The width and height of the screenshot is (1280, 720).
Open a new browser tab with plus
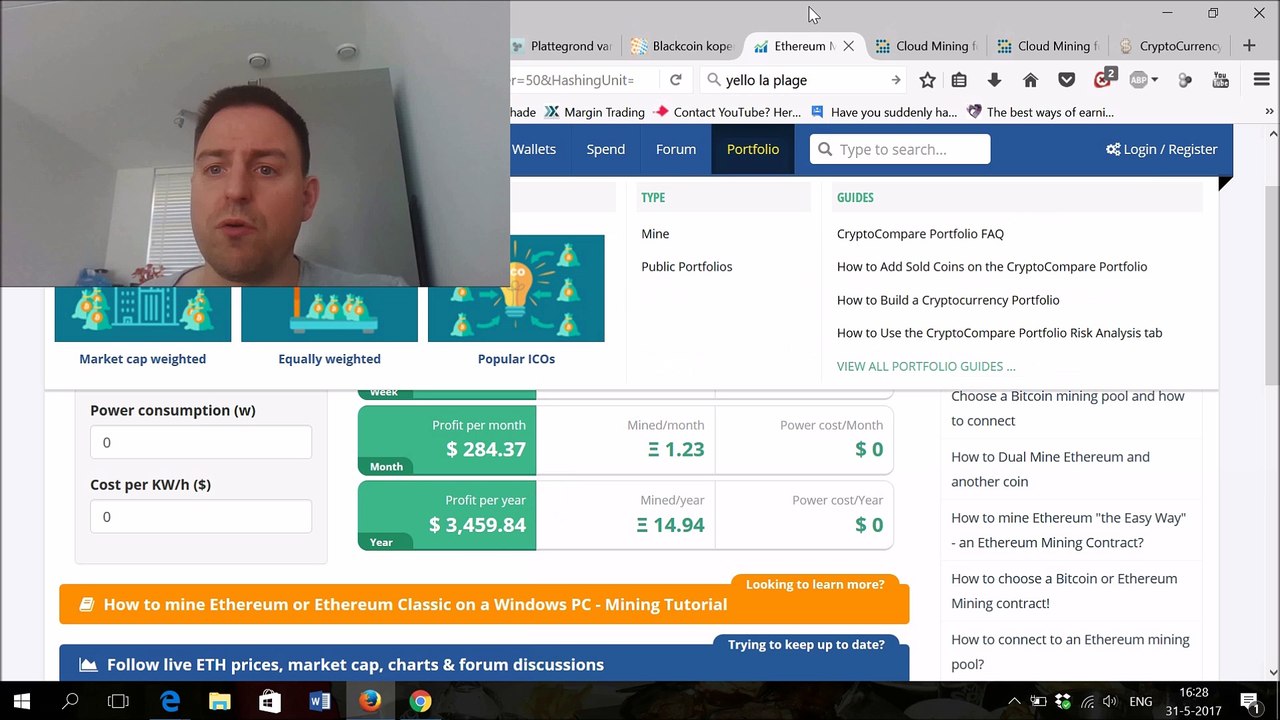point(1249,45)
